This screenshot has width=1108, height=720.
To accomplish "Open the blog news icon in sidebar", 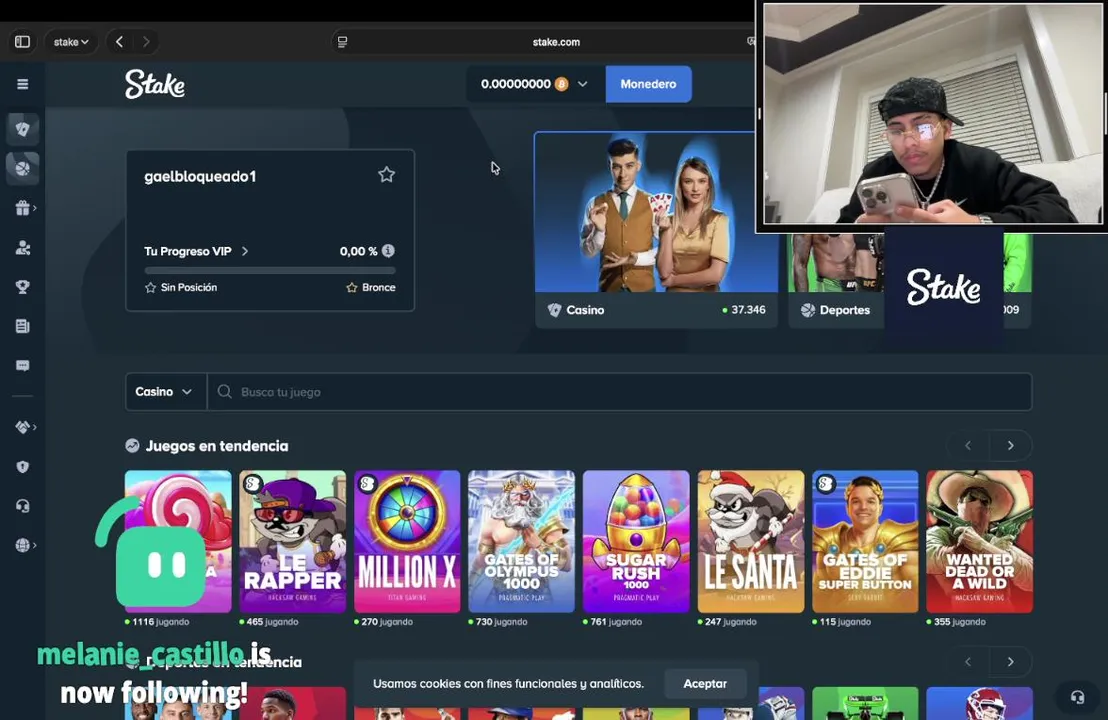I will pos(23,326).
